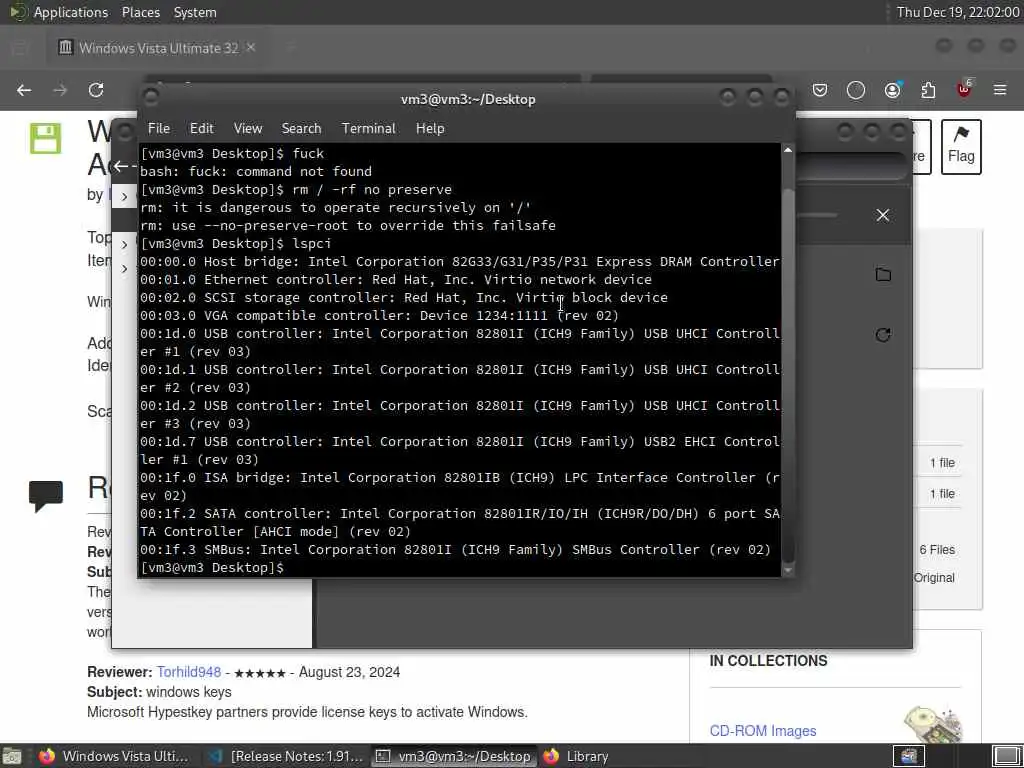
Task: Select the Windows Vista Ultimate 32 tab
Action: point(157,48)
